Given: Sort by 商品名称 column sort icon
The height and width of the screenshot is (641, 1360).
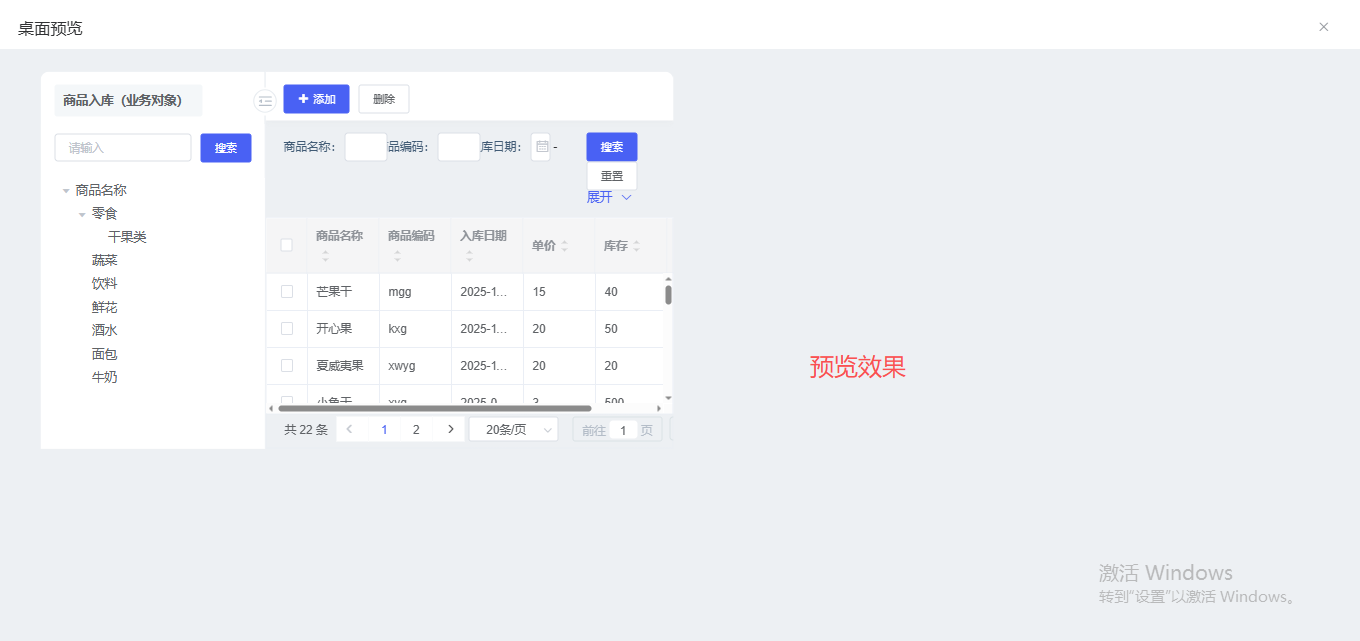Looking at the screenshot, I should click(325, 256).
